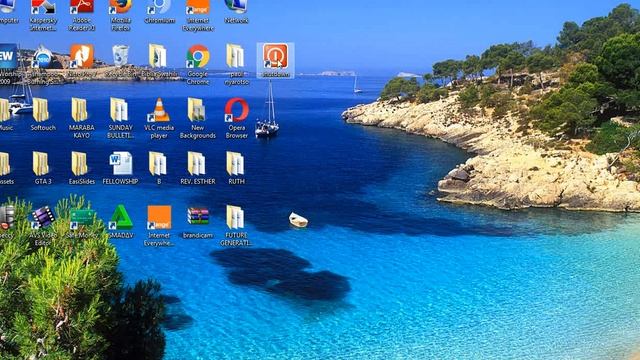The image size is (640, 360).
Task: Select the MARABA KAYO folder
Action: coord(82,118)
